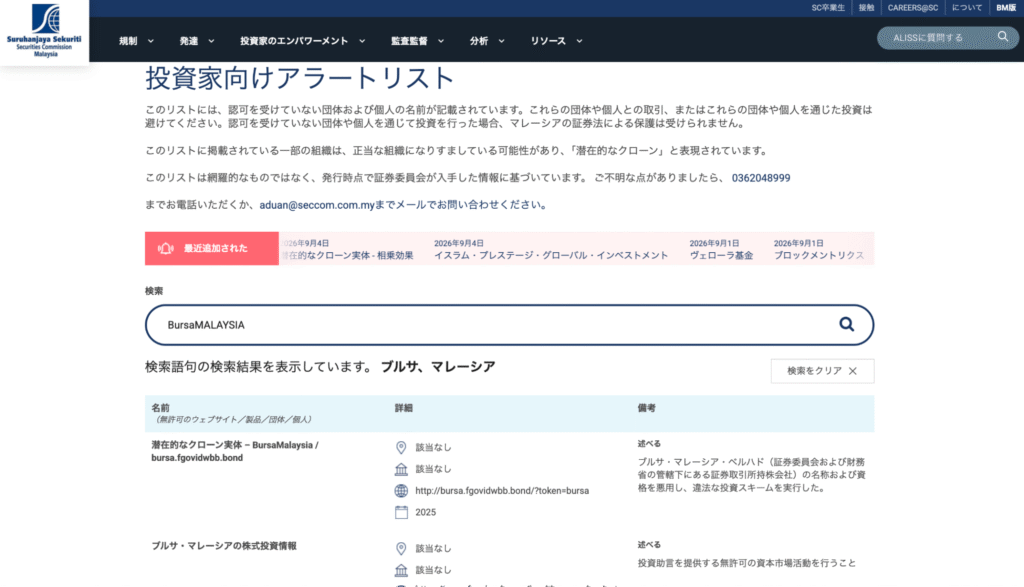Expand 投資家のエンパワーメント menu chevron
Screen dimensions: 1024x587
[362, 41]
